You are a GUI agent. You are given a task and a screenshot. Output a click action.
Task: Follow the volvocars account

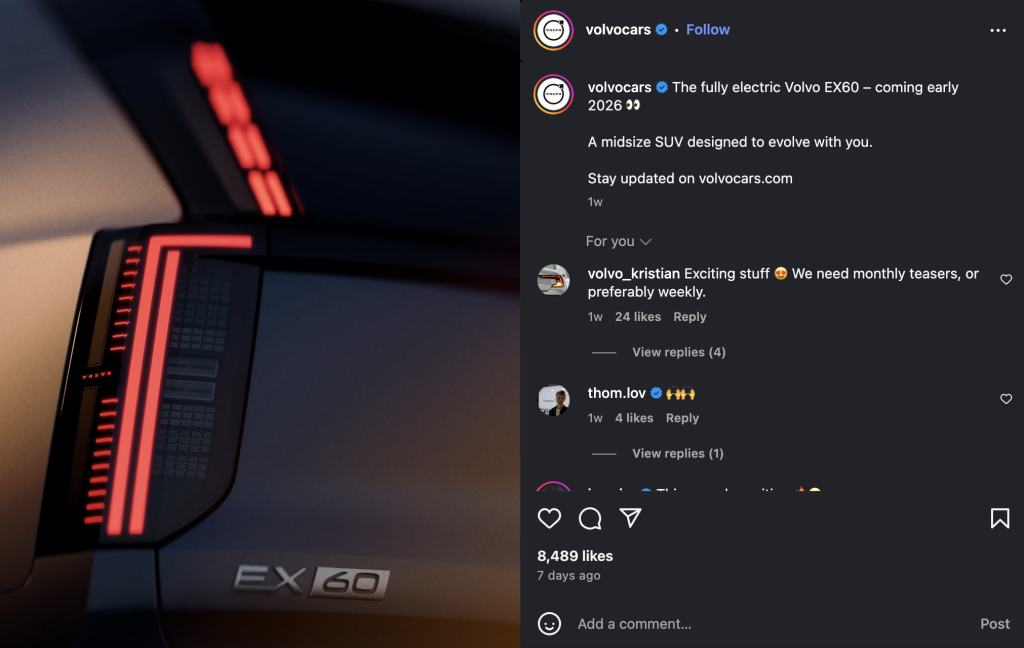[x=708, y=30]
